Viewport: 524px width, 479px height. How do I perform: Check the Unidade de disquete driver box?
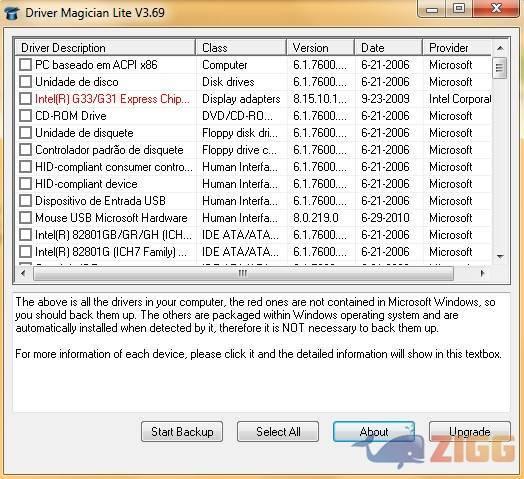coord(25,133)
